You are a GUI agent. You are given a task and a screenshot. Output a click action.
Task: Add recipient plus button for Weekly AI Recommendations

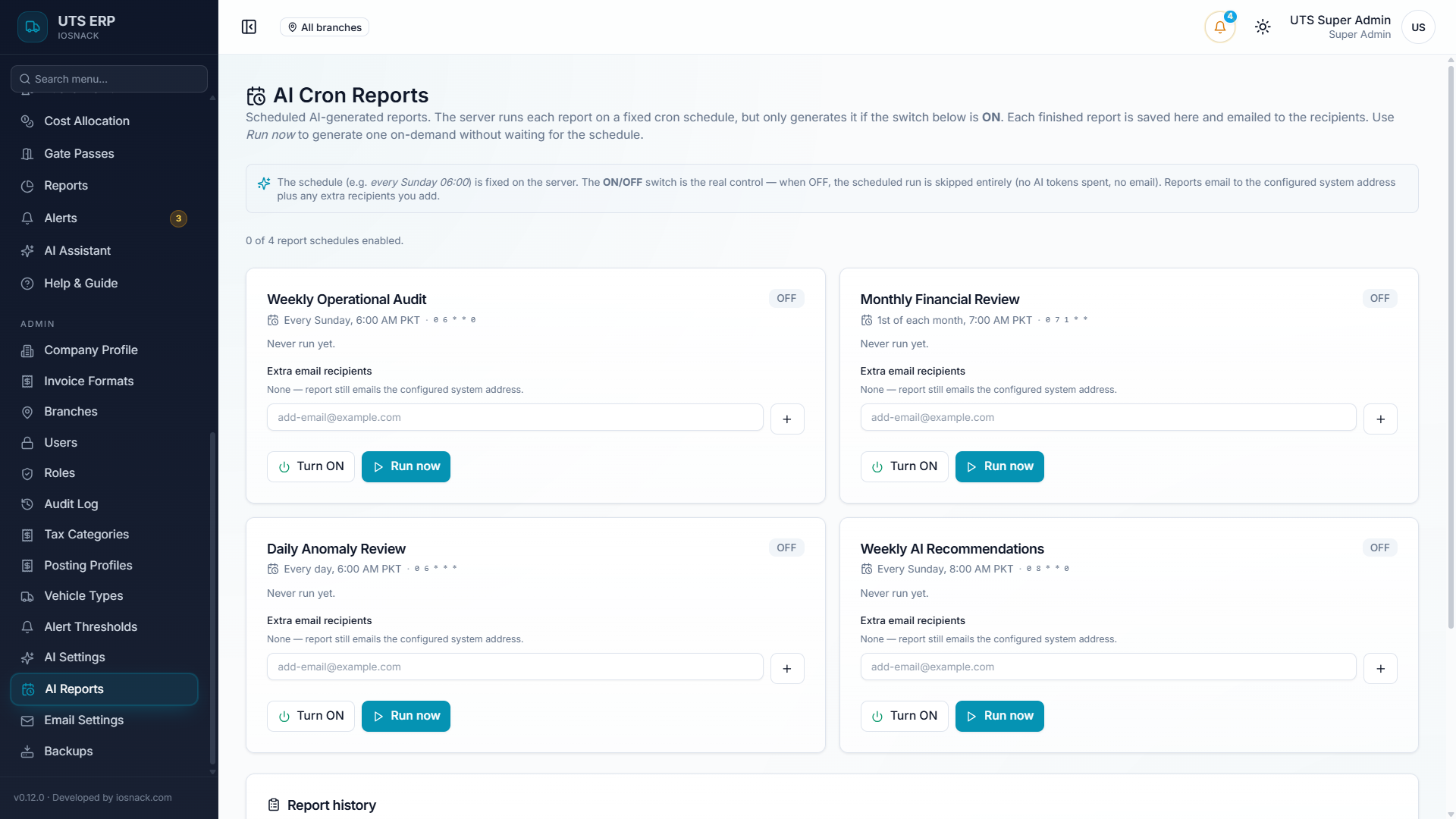1380,668
